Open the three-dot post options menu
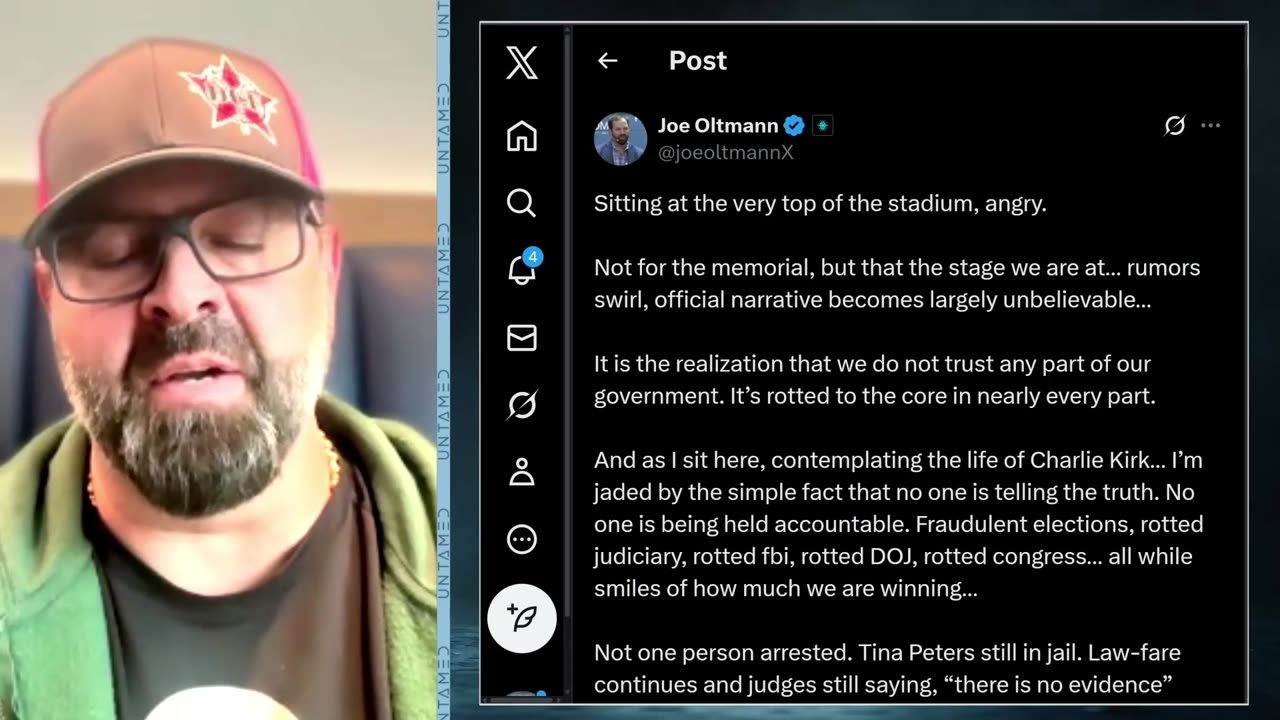Viewport: 1280px width, 720px height. pos(1210,126)
